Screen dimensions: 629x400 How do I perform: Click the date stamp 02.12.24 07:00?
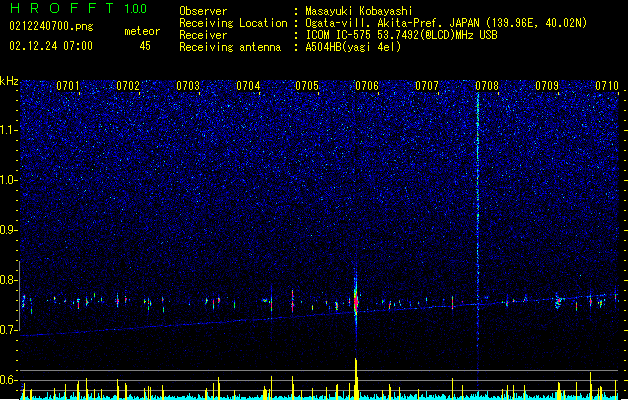click(51, 46)
